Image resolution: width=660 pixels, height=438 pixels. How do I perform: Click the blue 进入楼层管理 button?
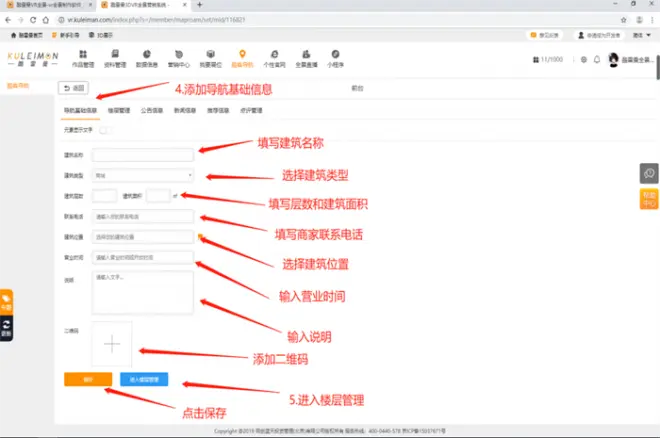tap(144, 379)
